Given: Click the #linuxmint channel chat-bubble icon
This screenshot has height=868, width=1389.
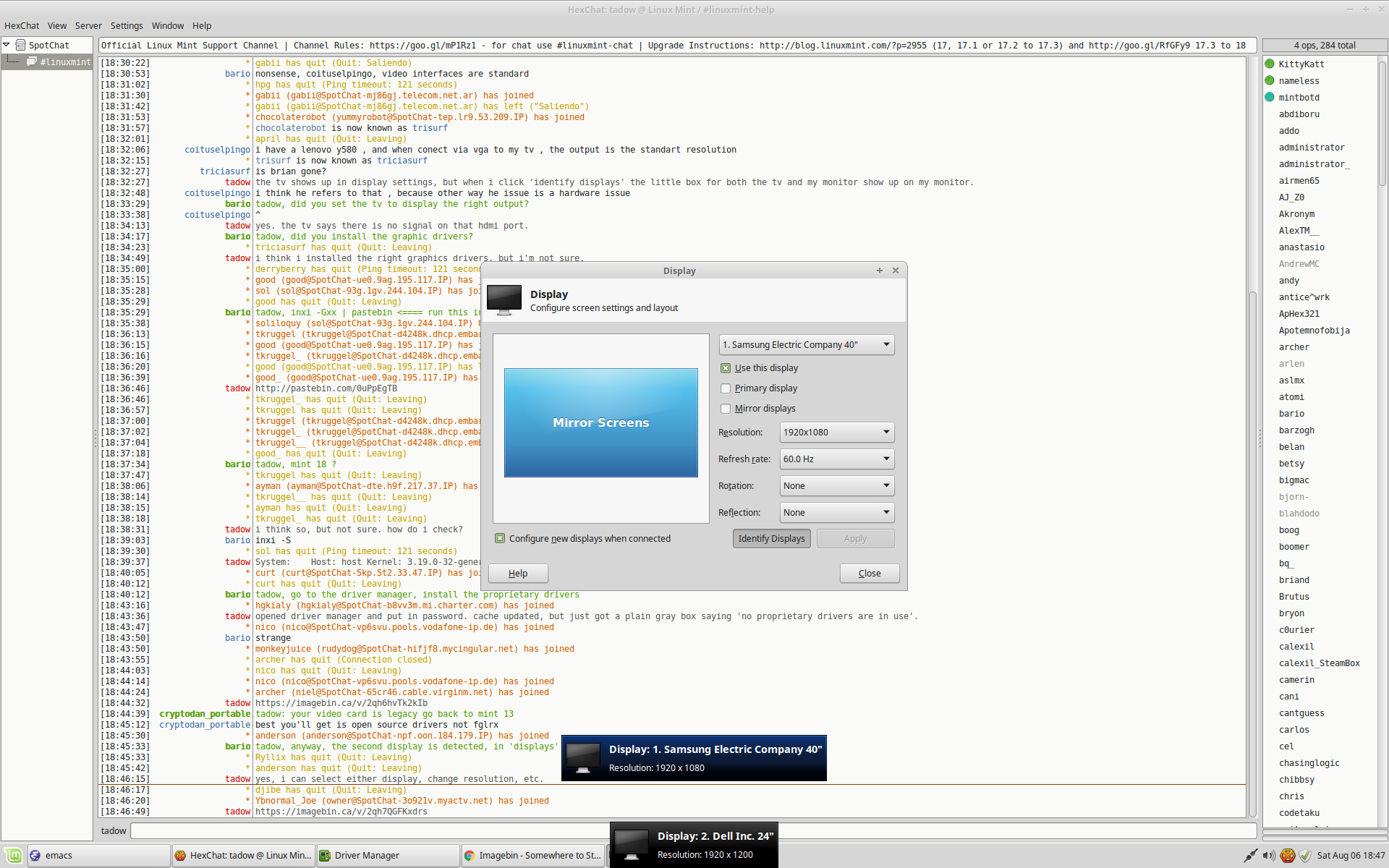Looking at the screenshot, I should (32, 61).
